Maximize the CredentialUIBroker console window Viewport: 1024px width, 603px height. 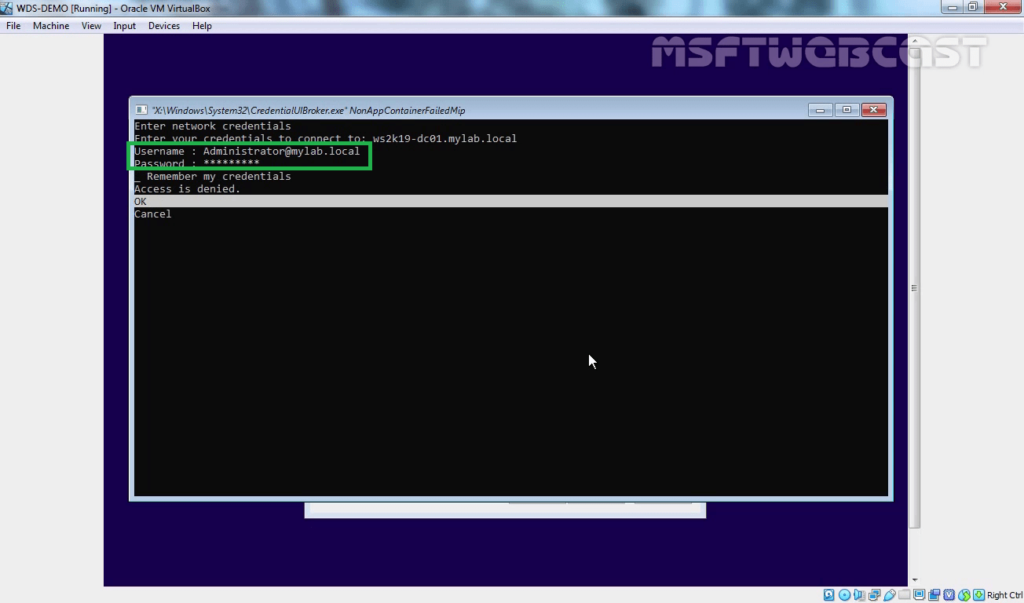[x=846, y=110]
